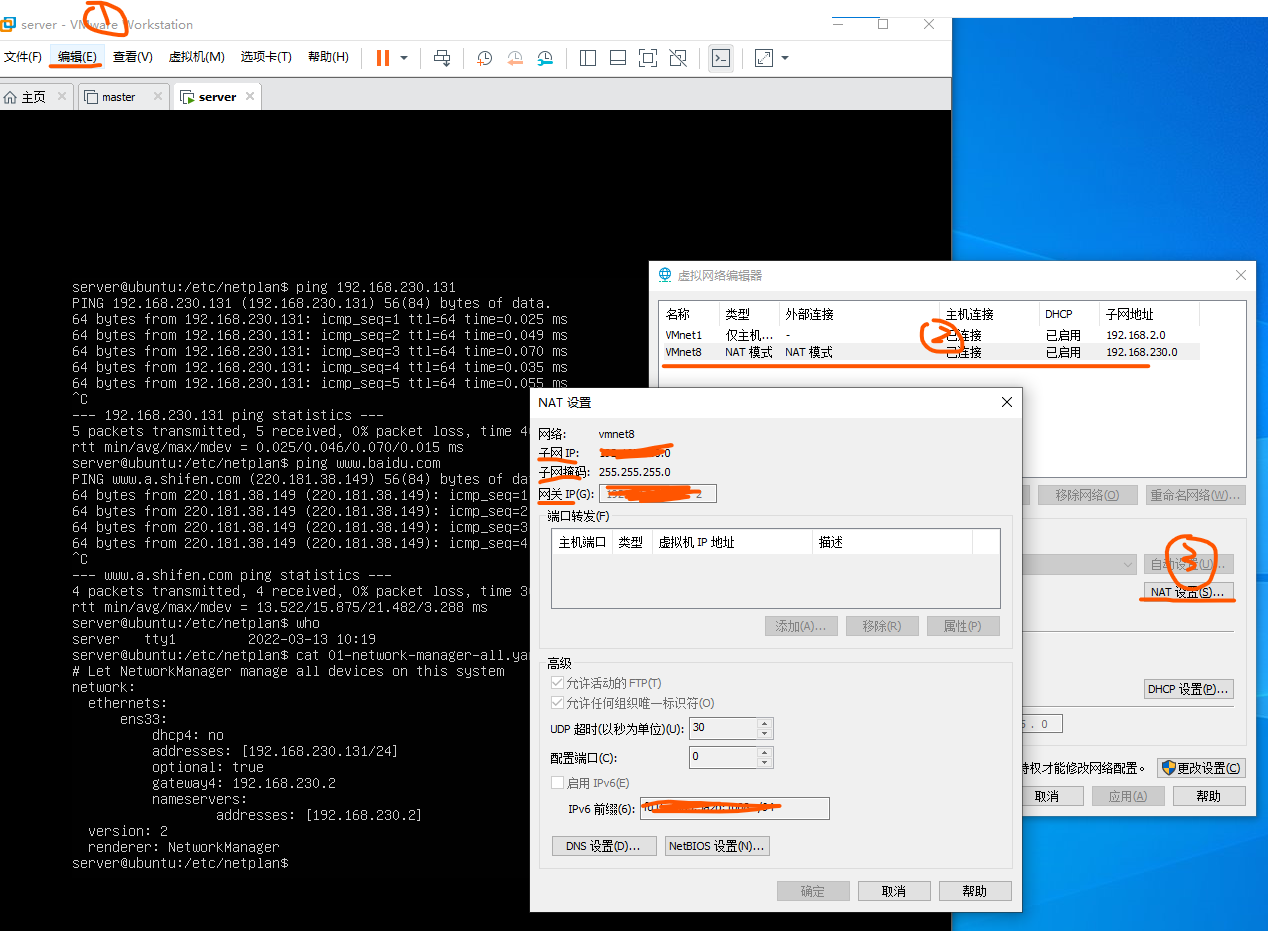Send Ctrl+Alt+Del to the virtual machine
This screenshot has width=1268, height=931.
pyautogui.click(x=442, y=58)
